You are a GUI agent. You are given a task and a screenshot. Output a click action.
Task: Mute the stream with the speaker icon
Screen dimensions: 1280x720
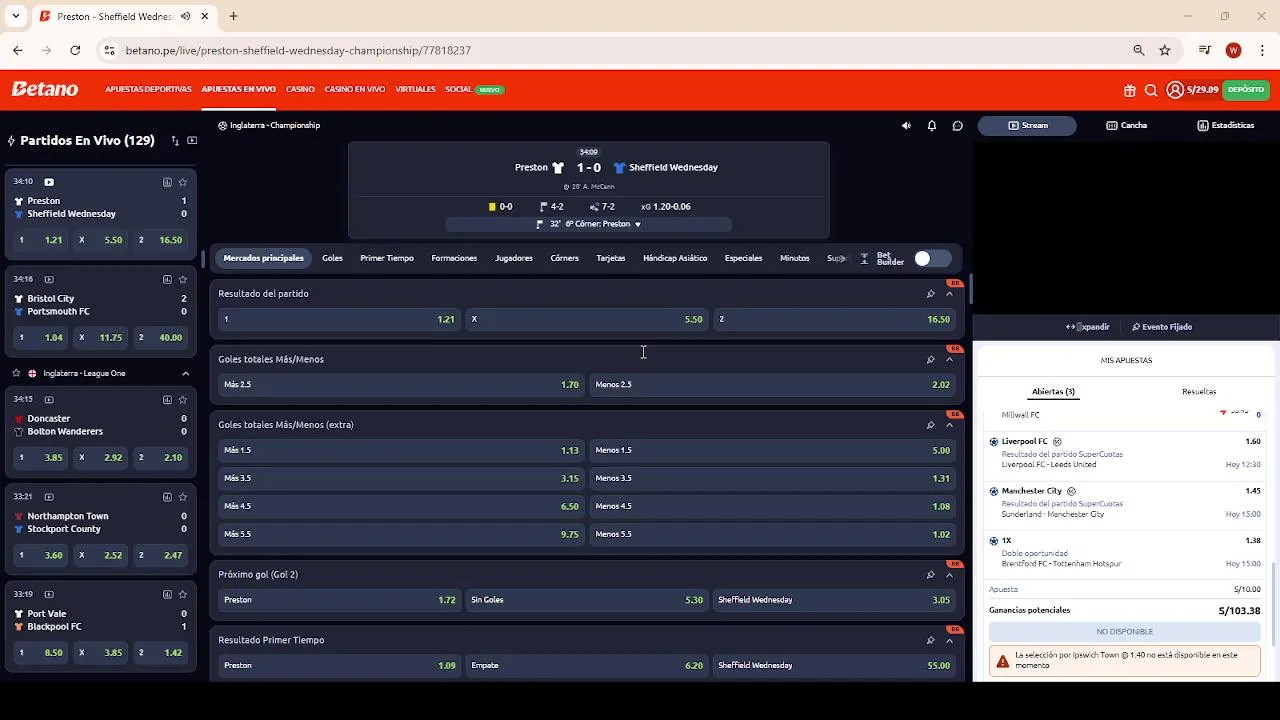[906, 126]
